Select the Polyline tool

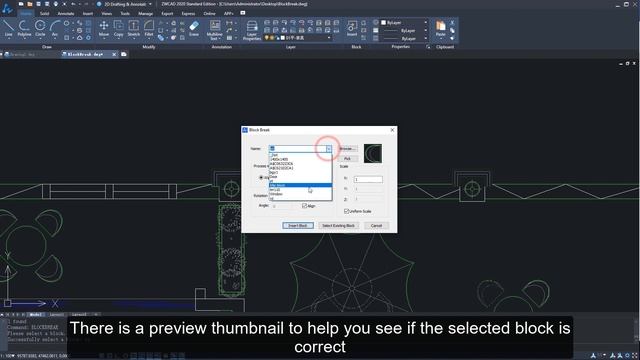pyautogui.click(x=24, y=29)
